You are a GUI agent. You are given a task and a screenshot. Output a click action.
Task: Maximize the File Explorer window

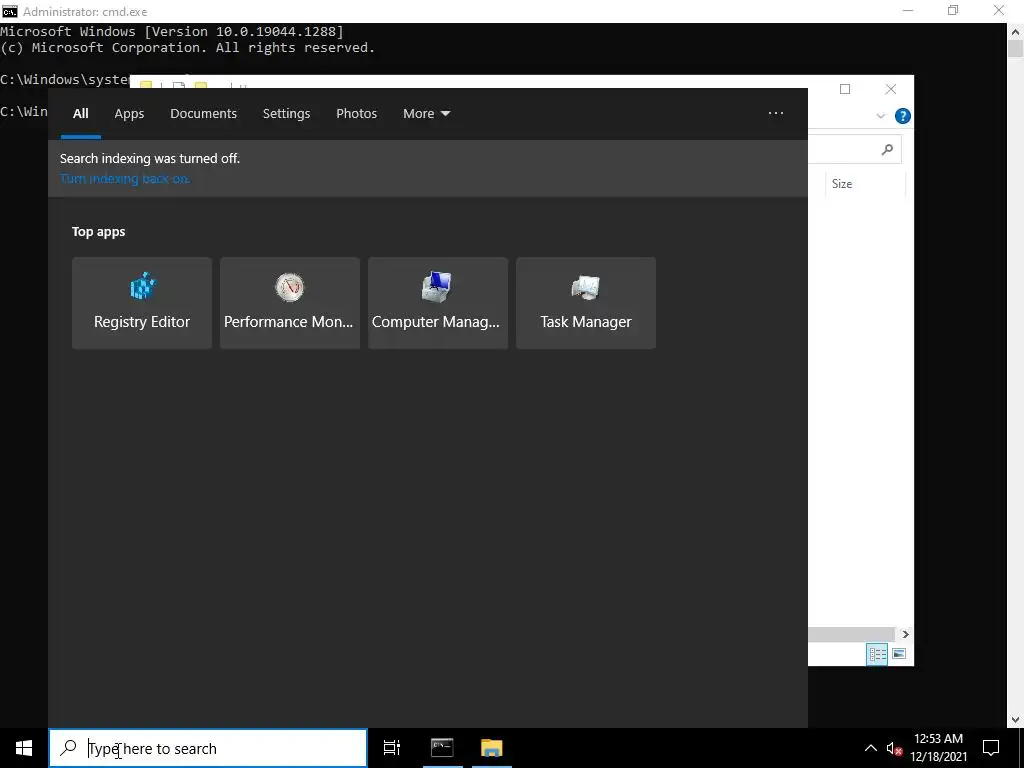tap(845, 89)
